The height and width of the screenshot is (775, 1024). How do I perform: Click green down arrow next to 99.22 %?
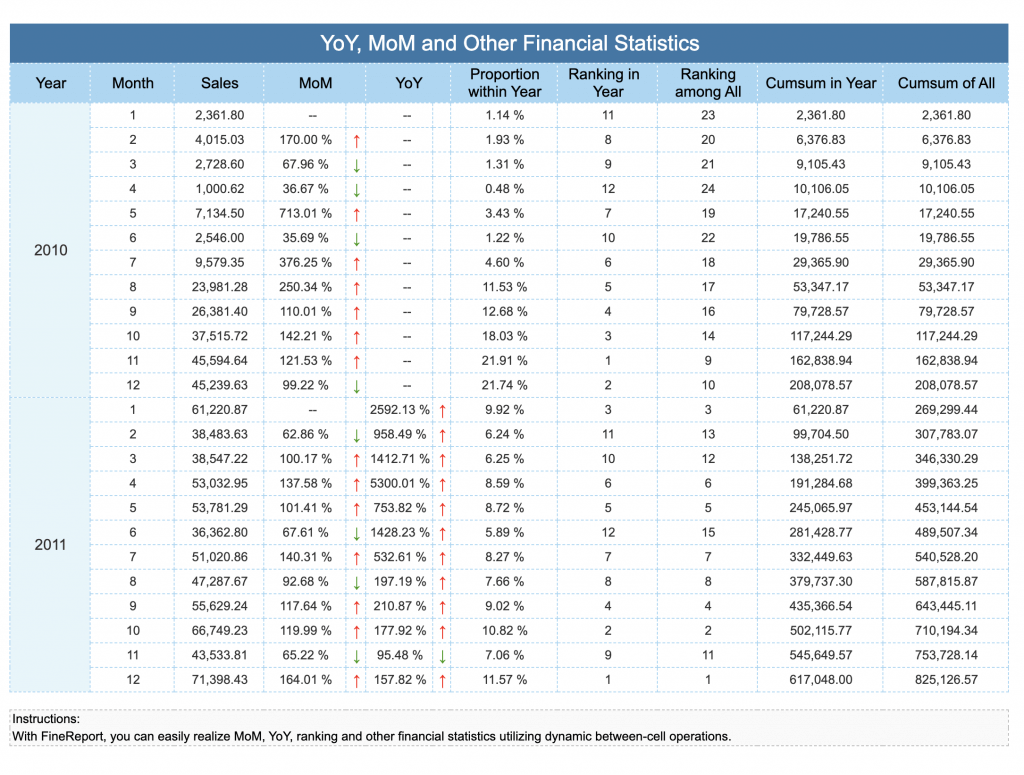point(357,386)
